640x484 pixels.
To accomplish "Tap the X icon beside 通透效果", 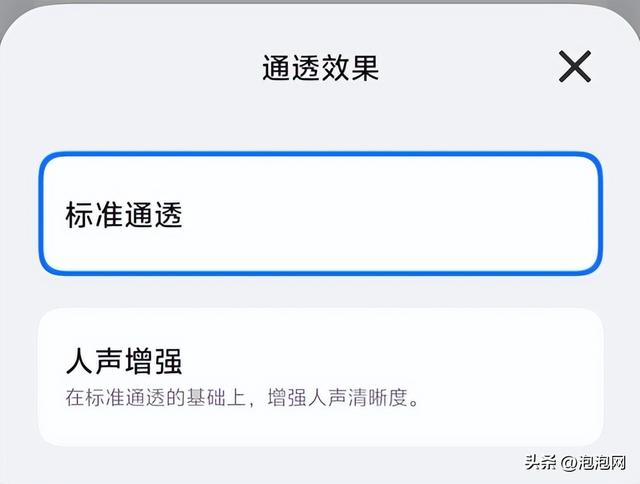I will coord(575,67).
